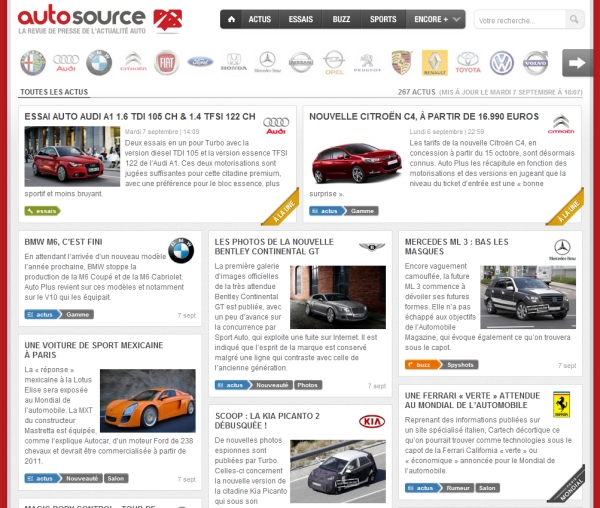This screenshot has width=600, height=508.
Task: Open the BUZZ menu item
Action: coord(341,19)
